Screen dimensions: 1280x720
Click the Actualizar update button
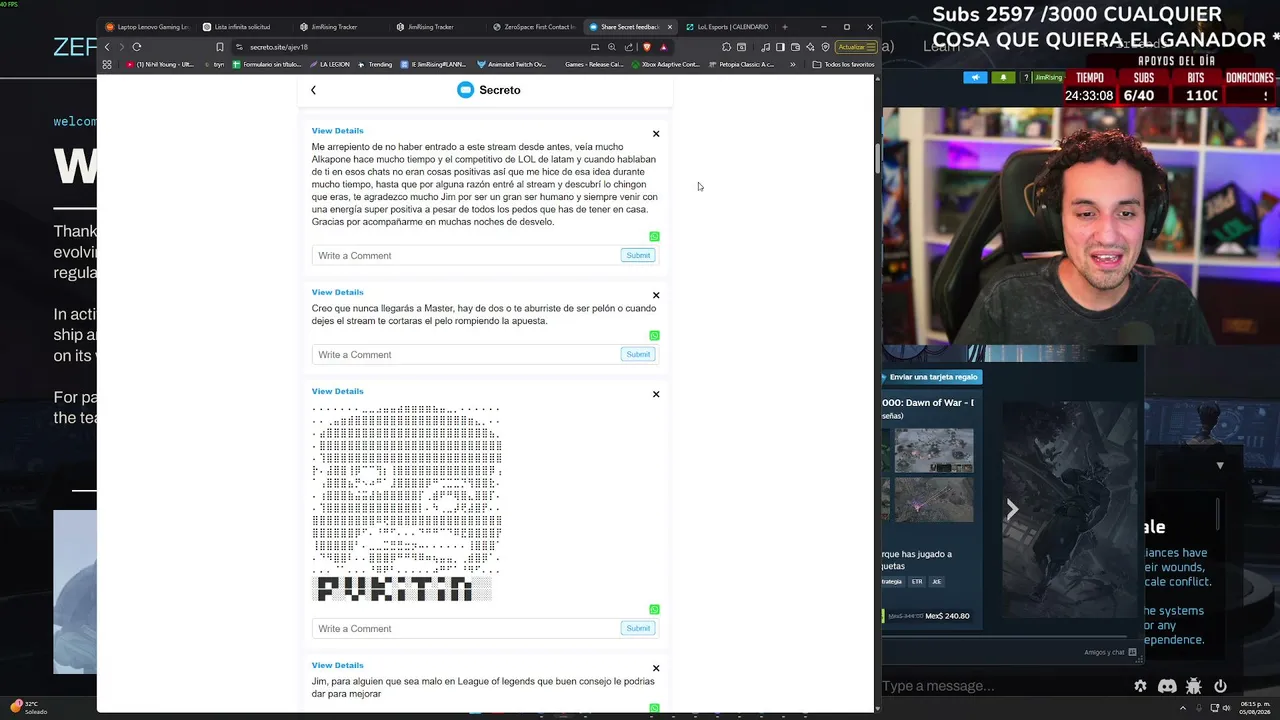(x=857, y=47)
